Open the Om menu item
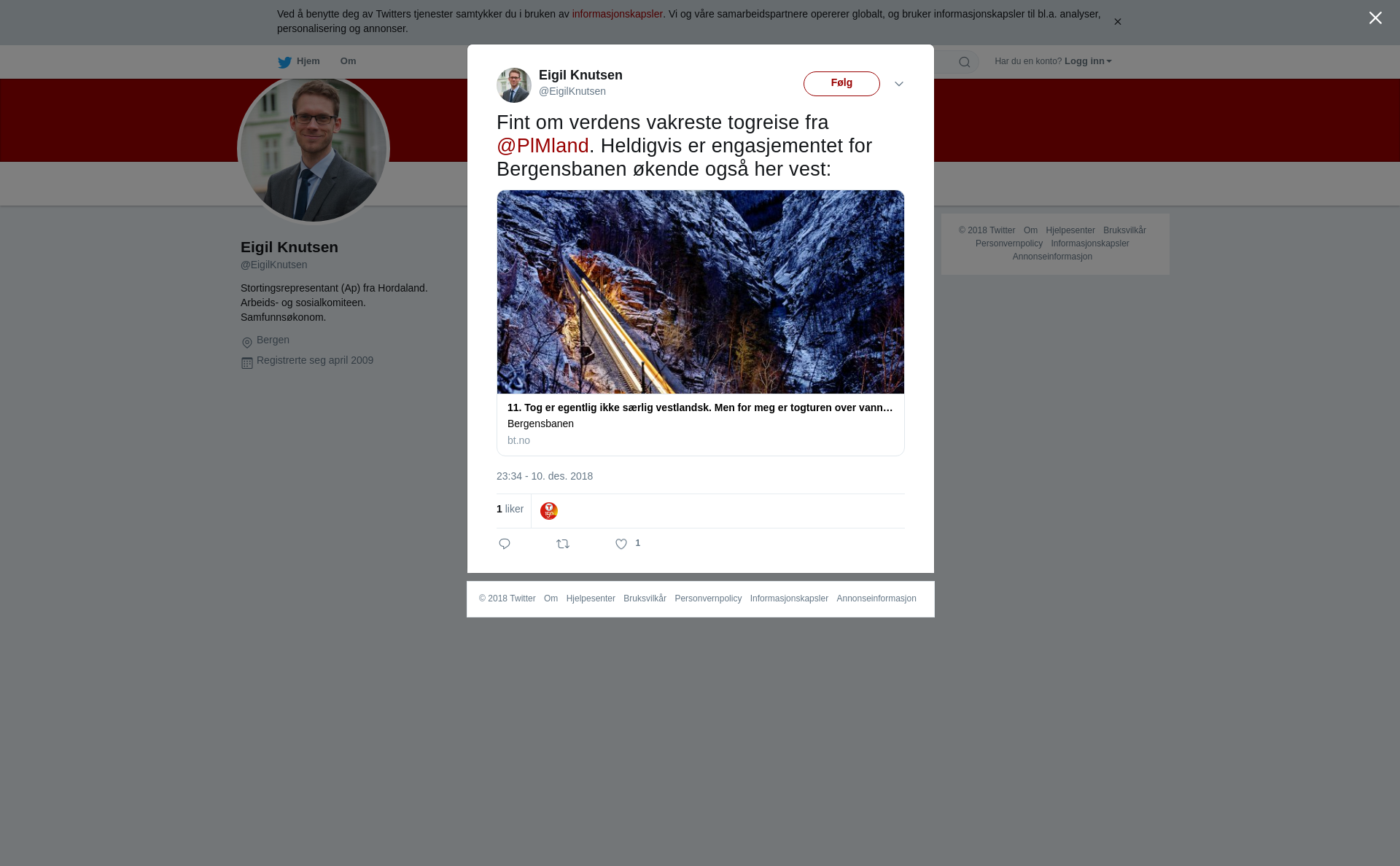 click(x=348, y=61)
